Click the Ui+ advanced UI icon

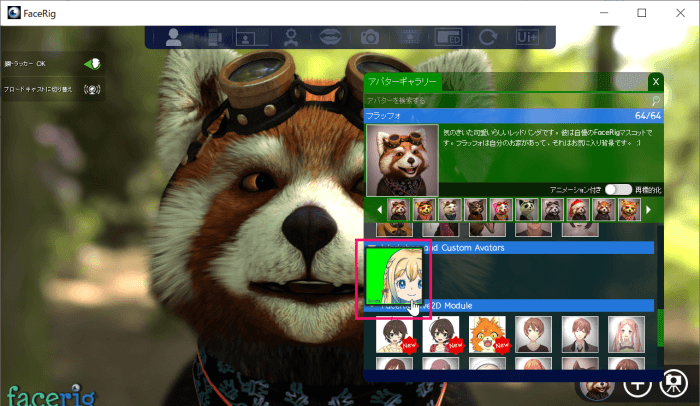527,37
